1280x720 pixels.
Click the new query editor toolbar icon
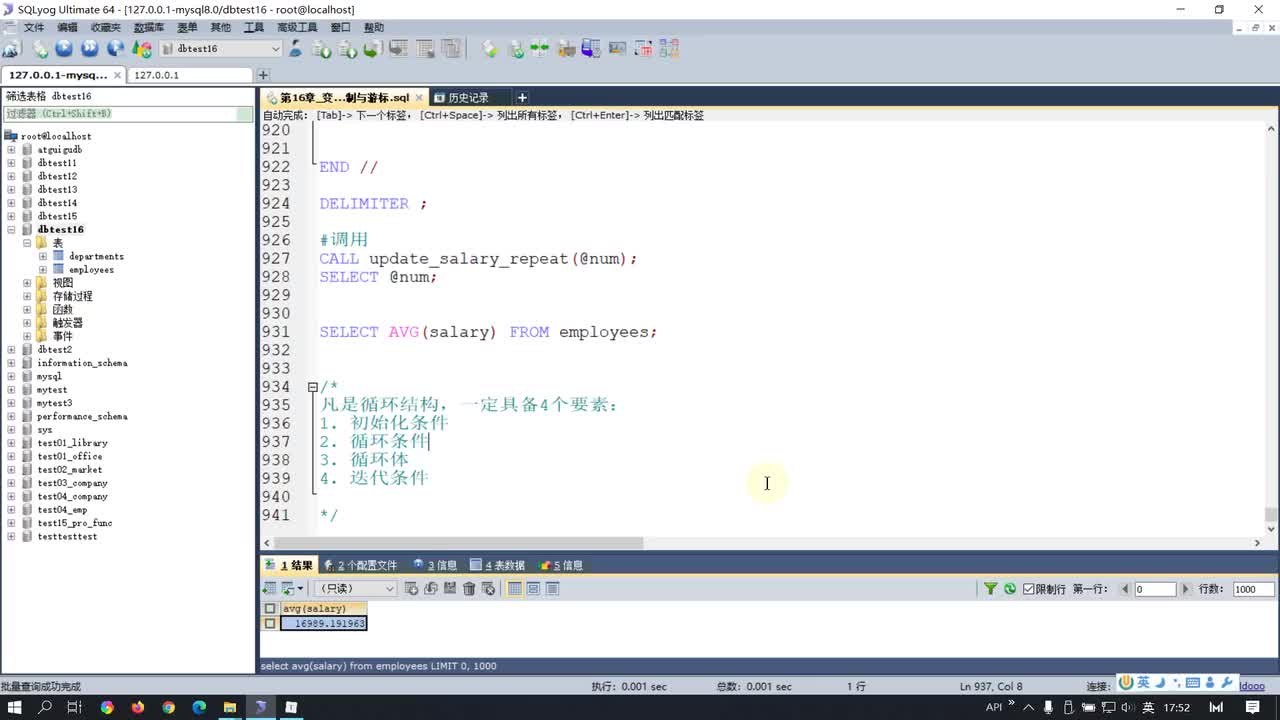click(x=41, y=48)
